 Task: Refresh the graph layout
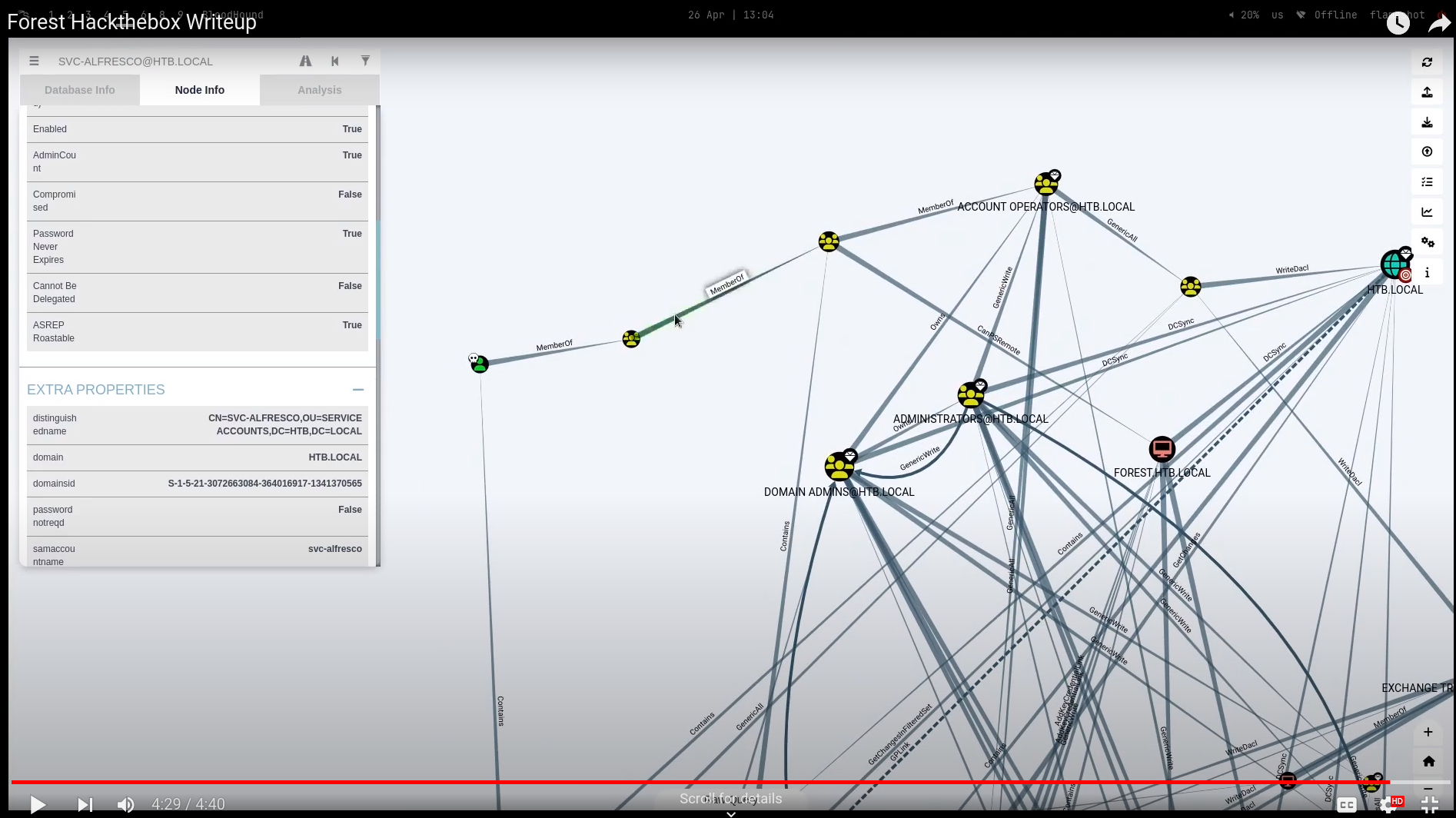[1428, 62]
